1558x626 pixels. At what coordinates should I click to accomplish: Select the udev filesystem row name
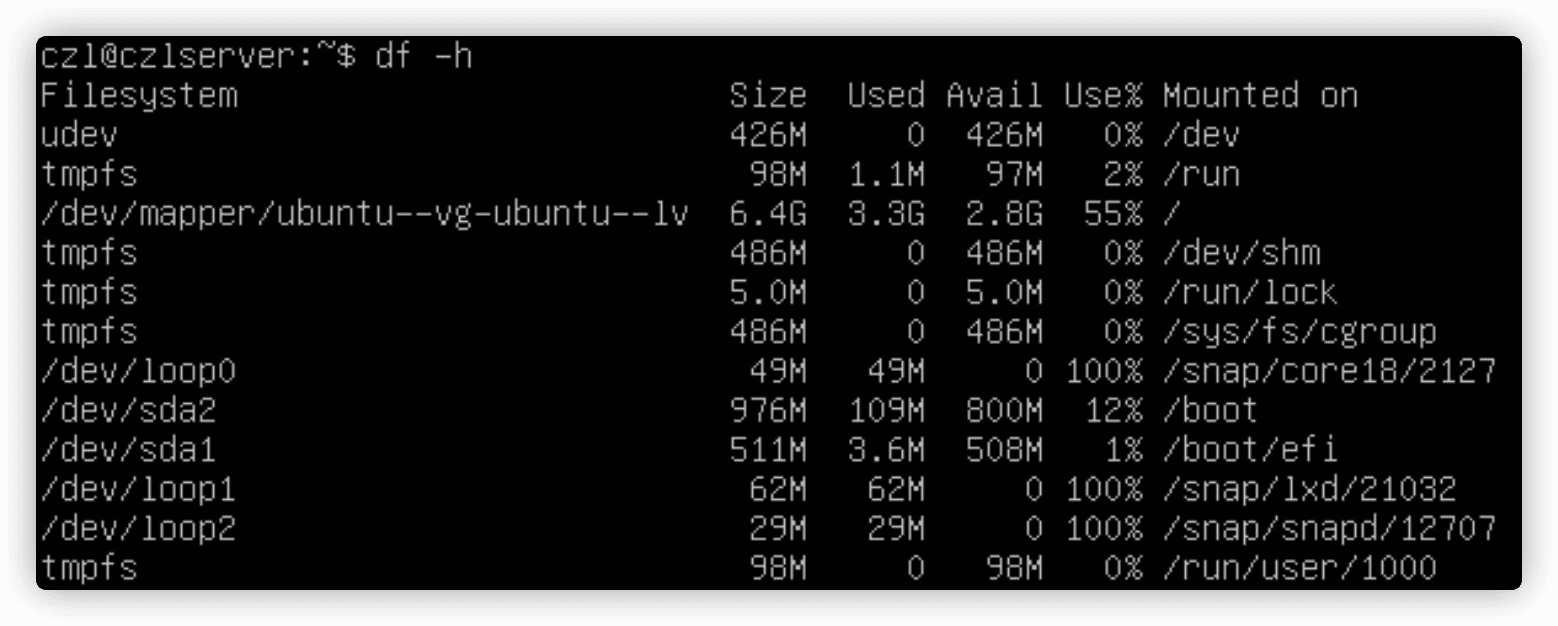coord(79,135)
